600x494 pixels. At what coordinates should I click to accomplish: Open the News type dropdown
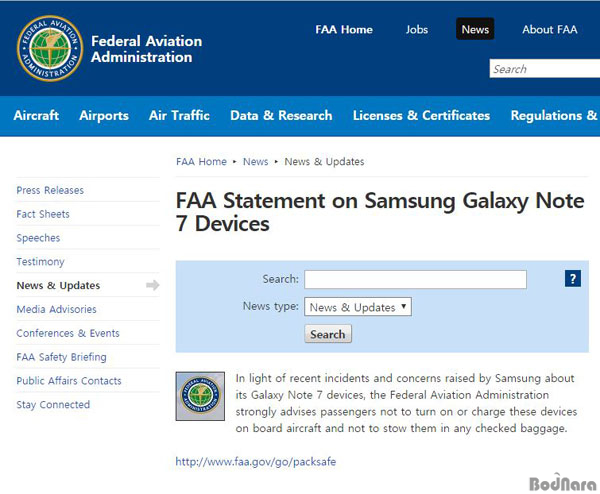coord(358,307)
